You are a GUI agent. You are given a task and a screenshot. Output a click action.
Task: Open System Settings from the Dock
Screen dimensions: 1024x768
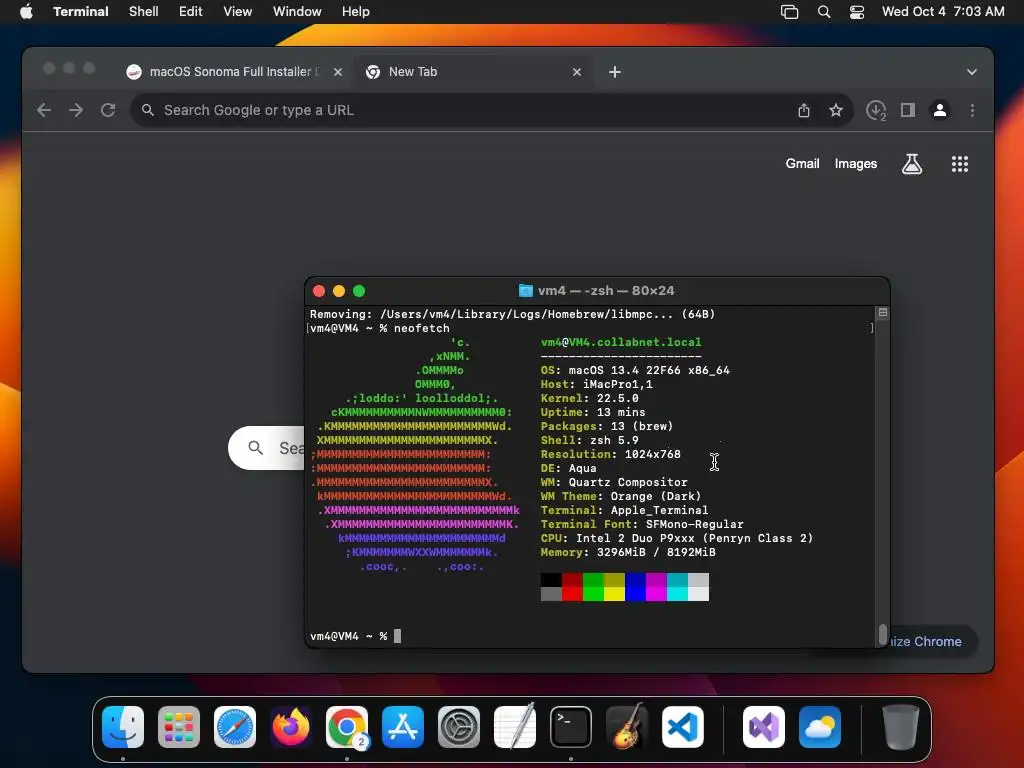[x=458, y=727]
